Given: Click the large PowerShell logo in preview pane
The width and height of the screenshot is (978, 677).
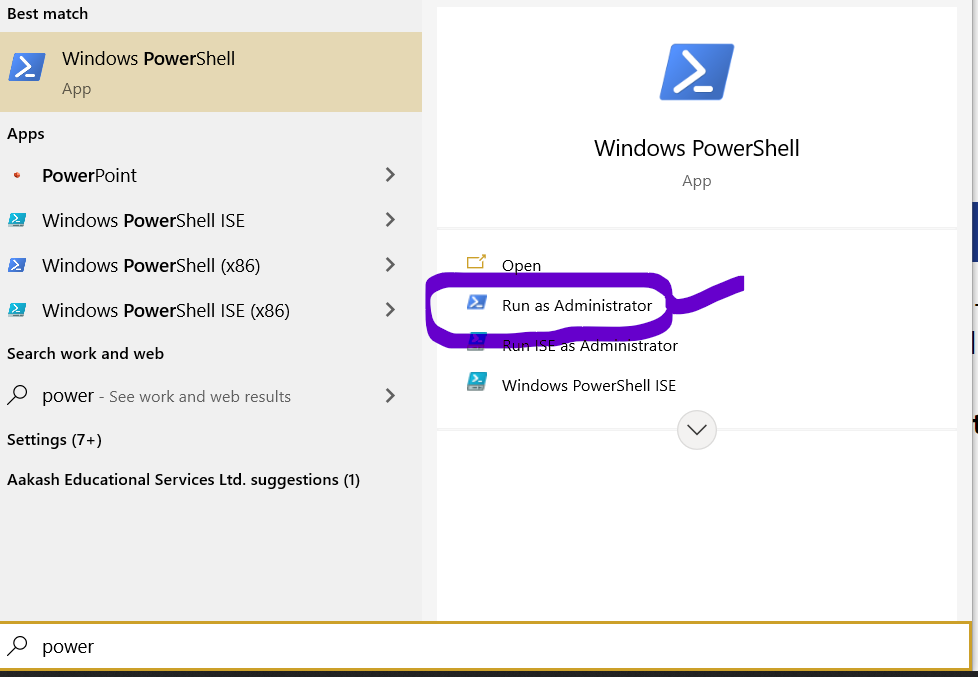Looking at the screenshot, I should point(696,71).
